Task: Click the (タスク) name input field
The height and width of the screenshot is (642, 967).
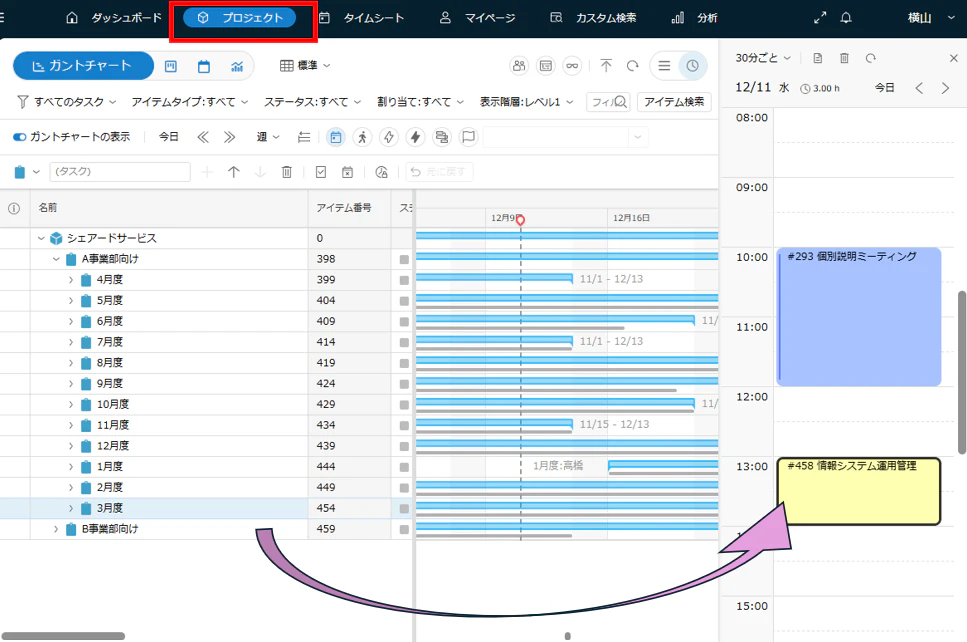Action: (120, 171)
